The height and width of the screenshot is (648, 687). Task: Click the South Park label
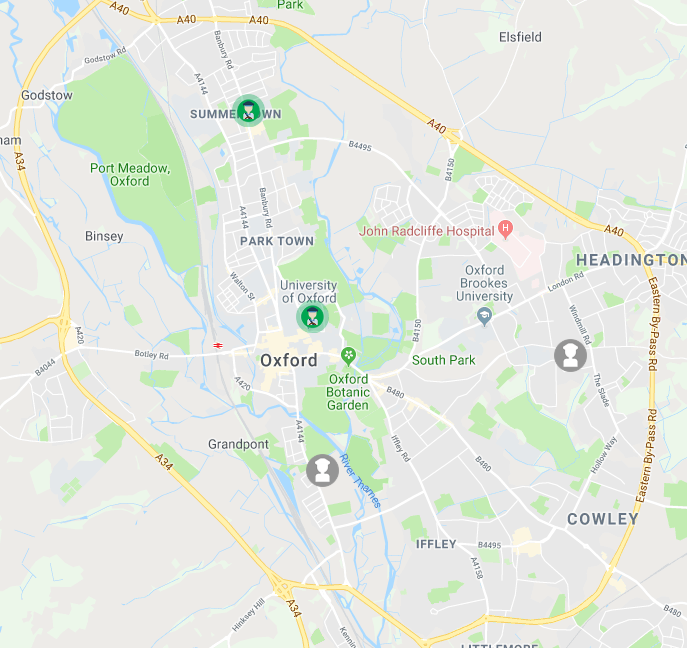point(443,360)
